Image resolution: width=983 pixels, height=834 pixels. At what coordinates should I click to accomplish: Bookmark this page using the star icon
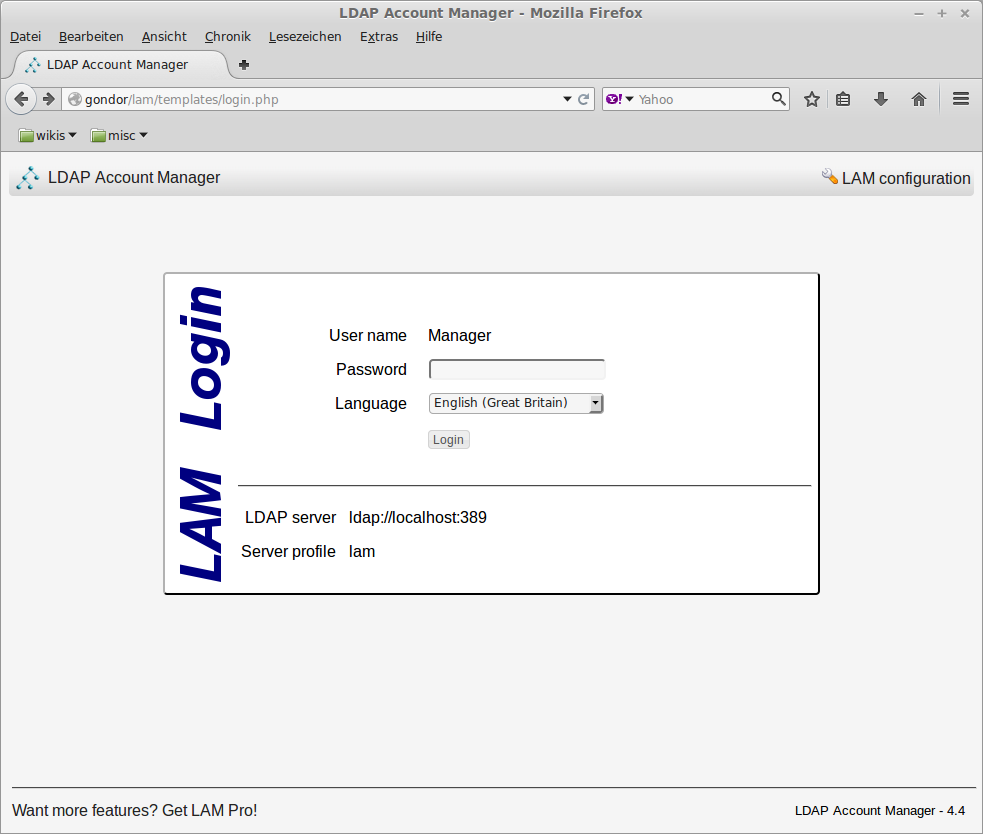click(x=812, y=99)
